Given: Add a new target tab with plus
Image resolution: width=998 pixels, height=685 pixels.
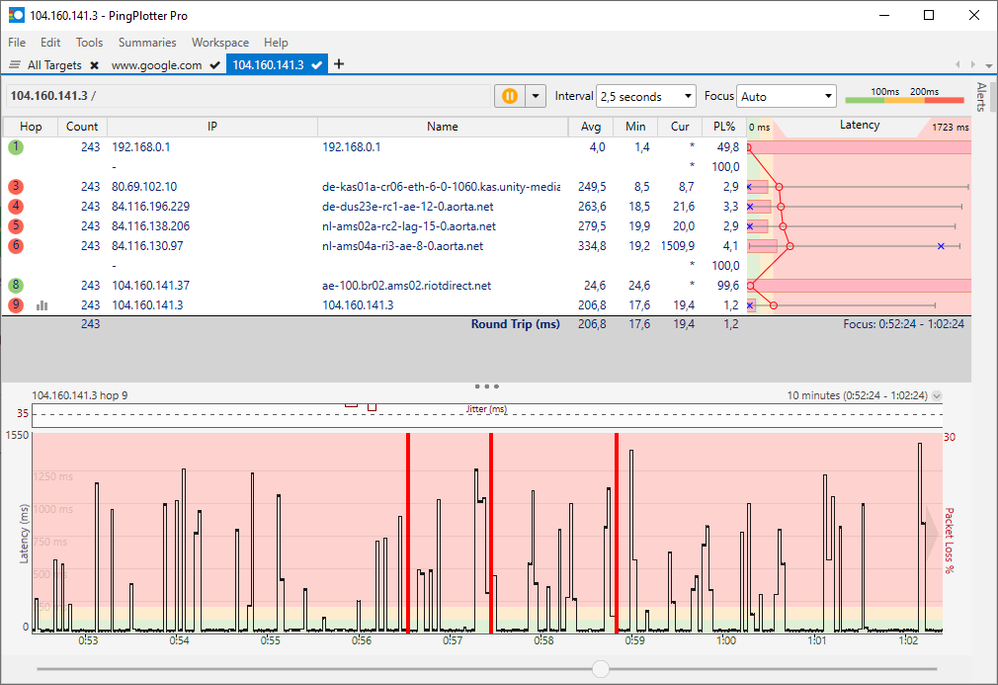Looking at the screenshot, I should [338, 65].
